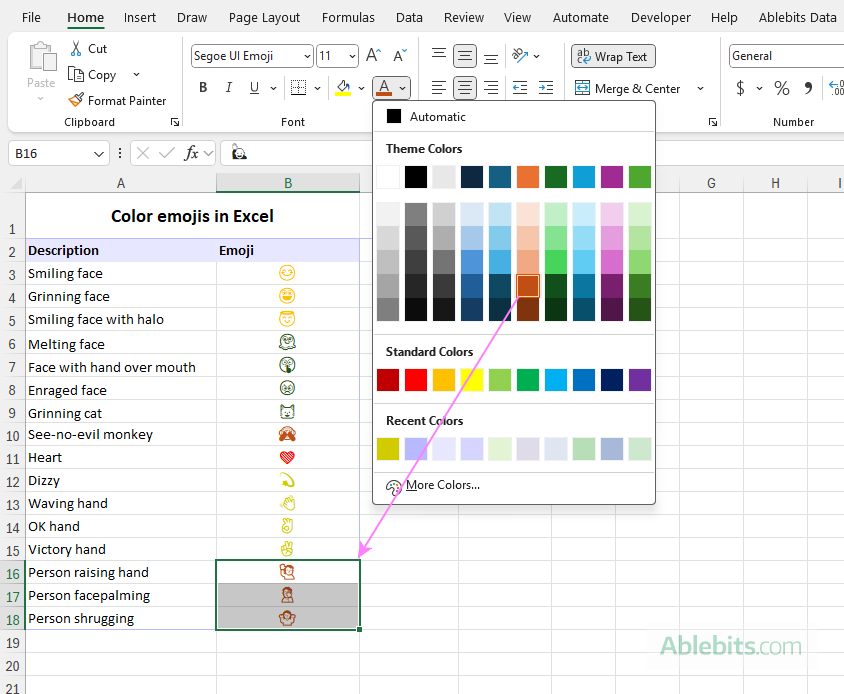844x694 pixels.
Task: Apply Italic formatting
Action: (228, 87)
